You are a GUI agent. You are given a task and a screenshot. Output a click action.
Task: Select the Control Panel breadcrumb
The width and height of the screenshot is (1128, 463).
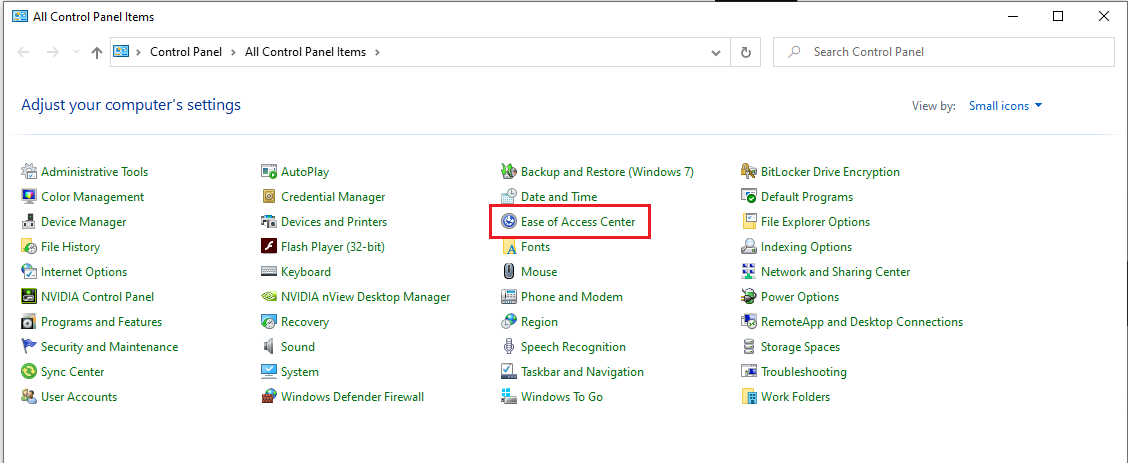tap(188, 52)
